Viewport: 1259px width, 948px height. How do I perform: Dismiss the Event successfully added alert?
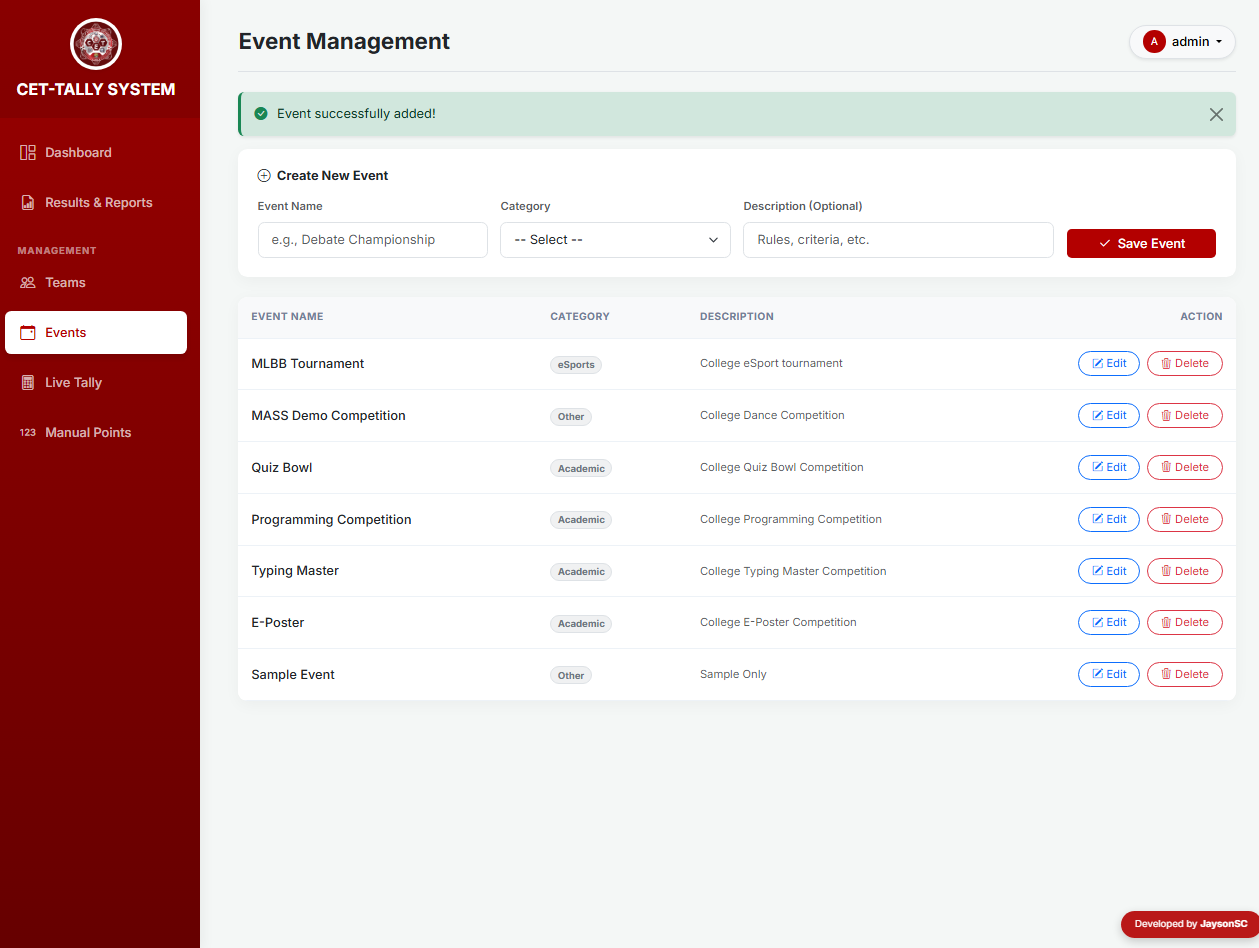tap(1216, 114)
